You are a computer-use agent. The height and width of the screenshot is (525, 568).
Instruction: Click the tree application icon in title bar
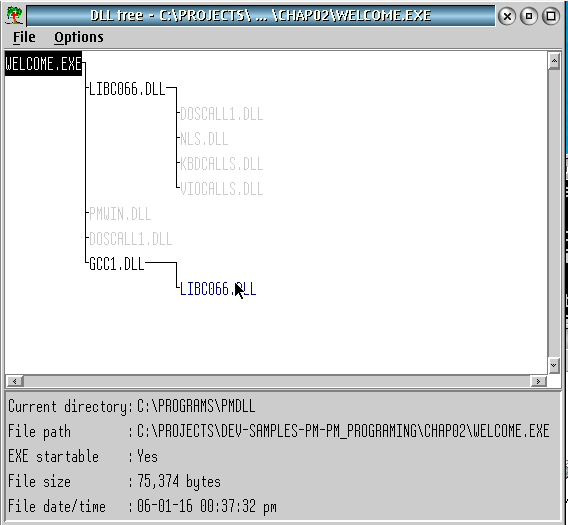click(14, 16)
